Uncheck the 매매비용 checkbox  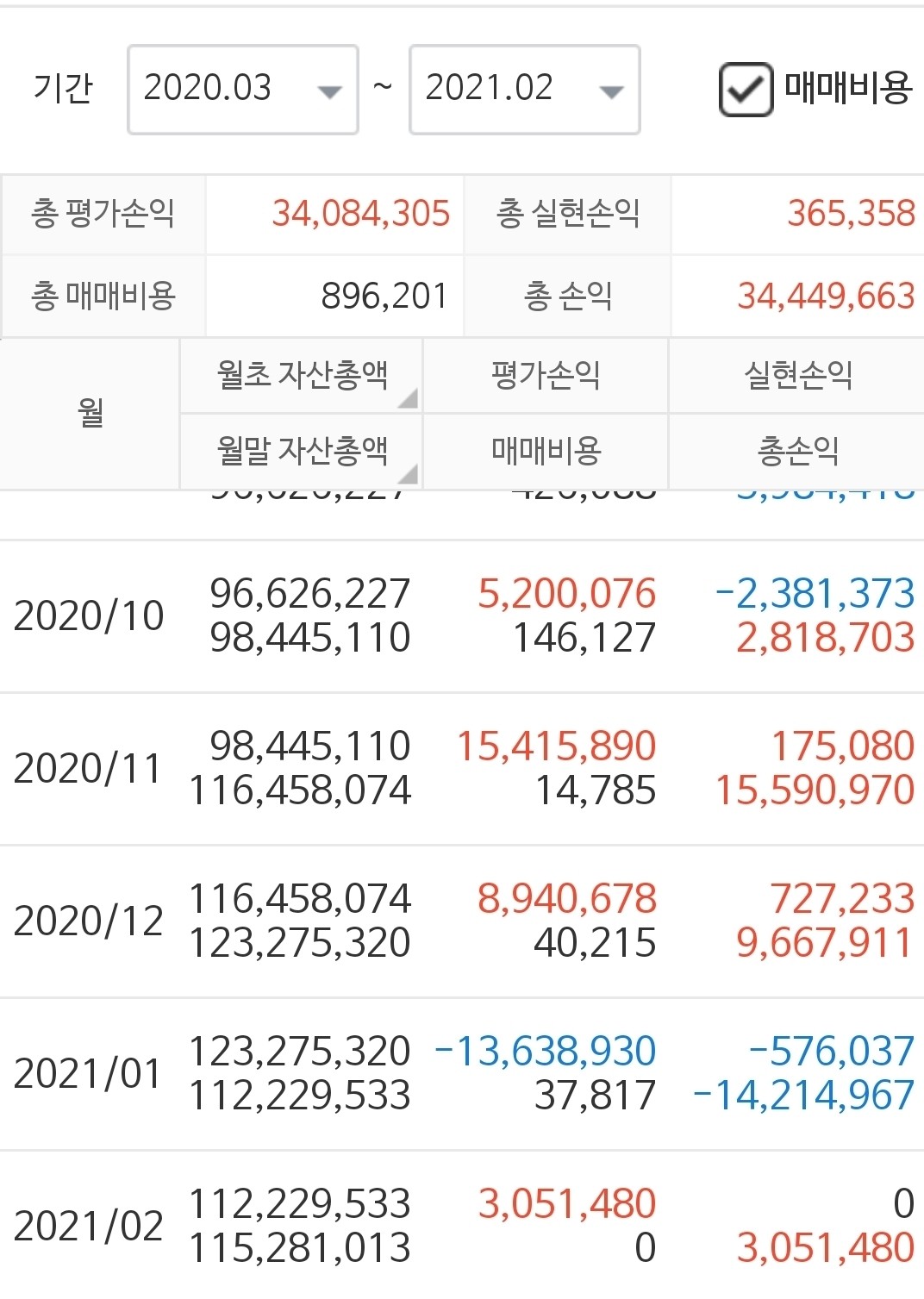click(x=747, y=86)
